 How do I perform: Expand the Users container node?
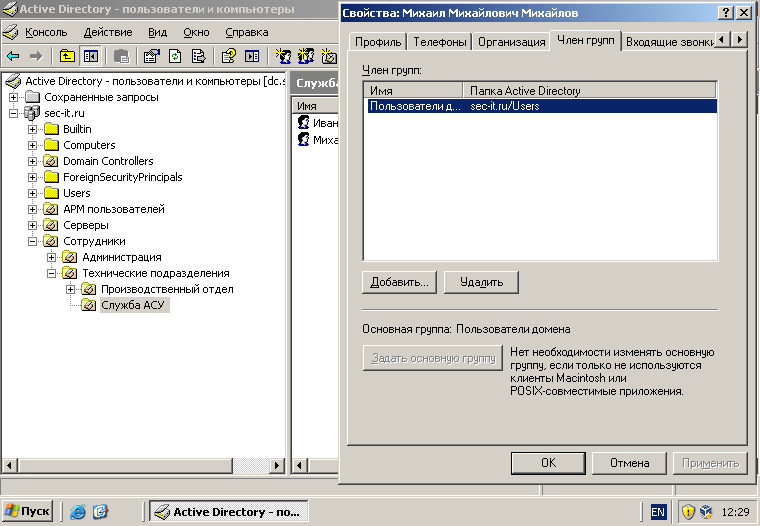tap(32, 193)
